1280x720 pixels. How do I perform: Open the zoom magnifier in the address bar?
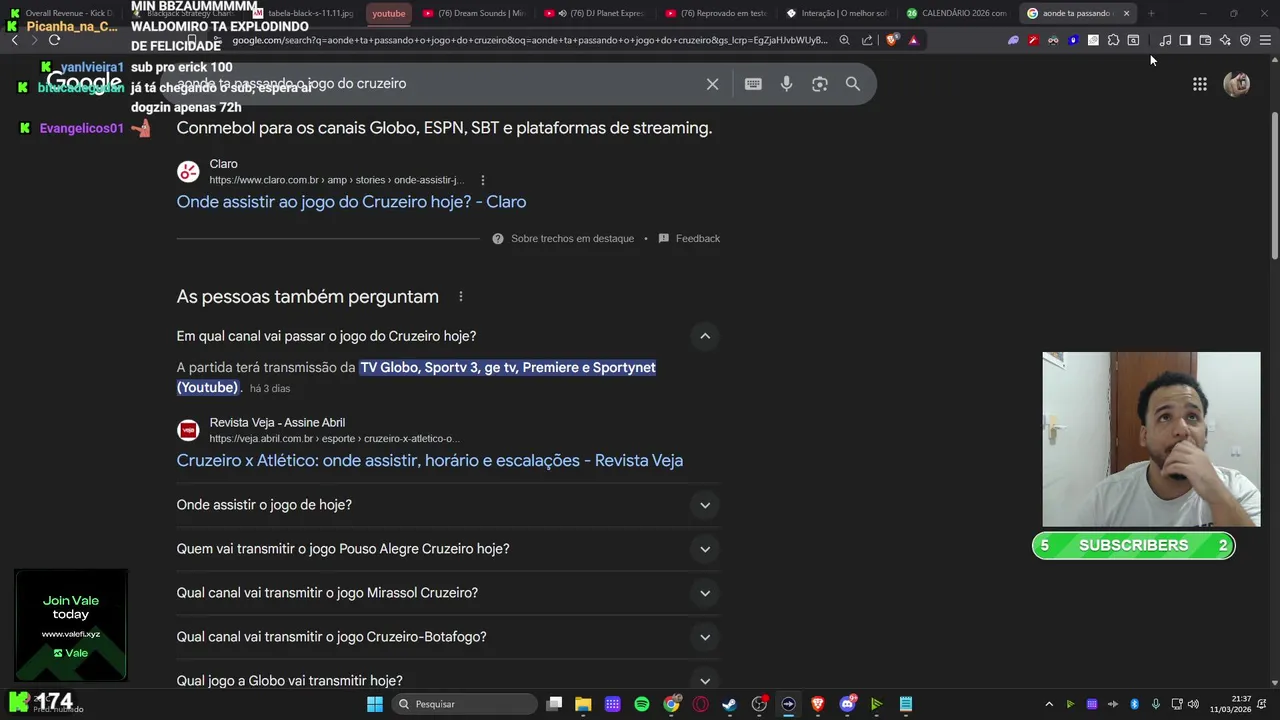coord(845,40)
